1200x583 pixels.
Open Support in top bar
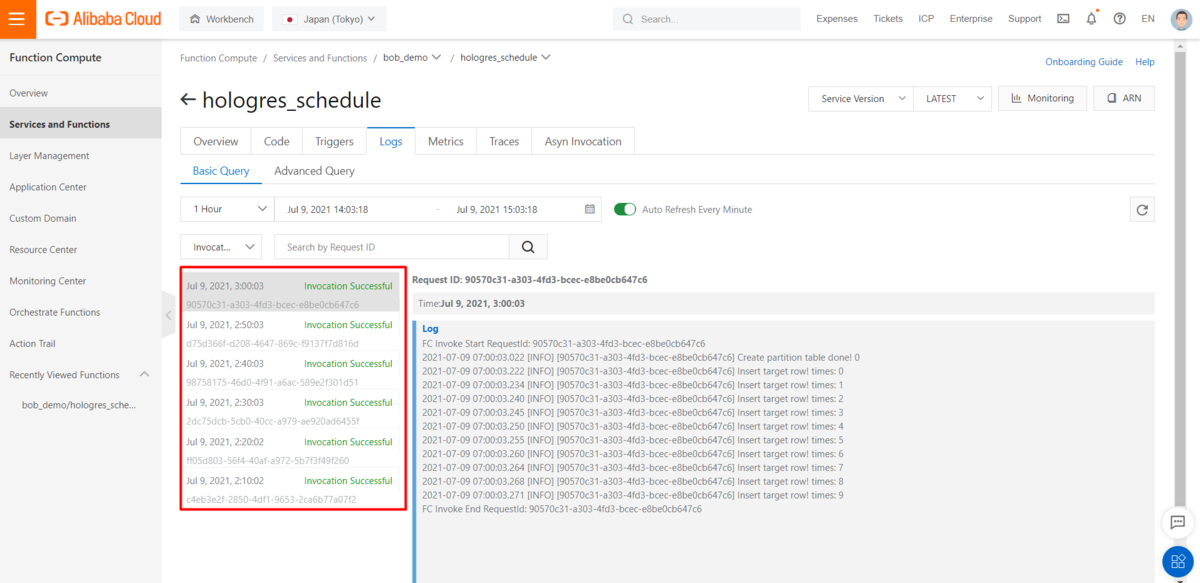[1025, 18]
